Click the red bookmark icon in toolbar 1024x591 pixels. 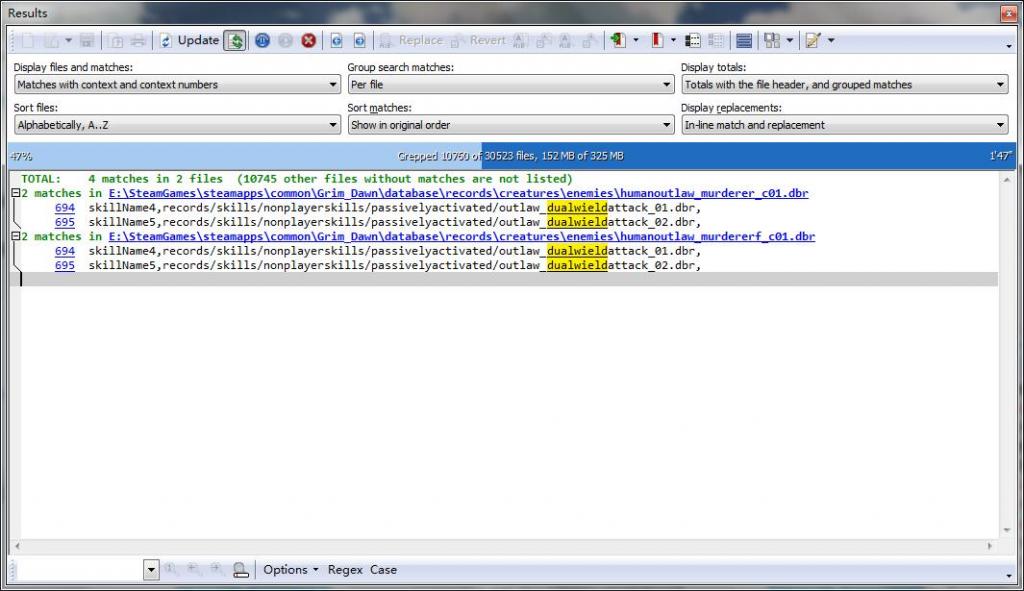tap(657, 41)
